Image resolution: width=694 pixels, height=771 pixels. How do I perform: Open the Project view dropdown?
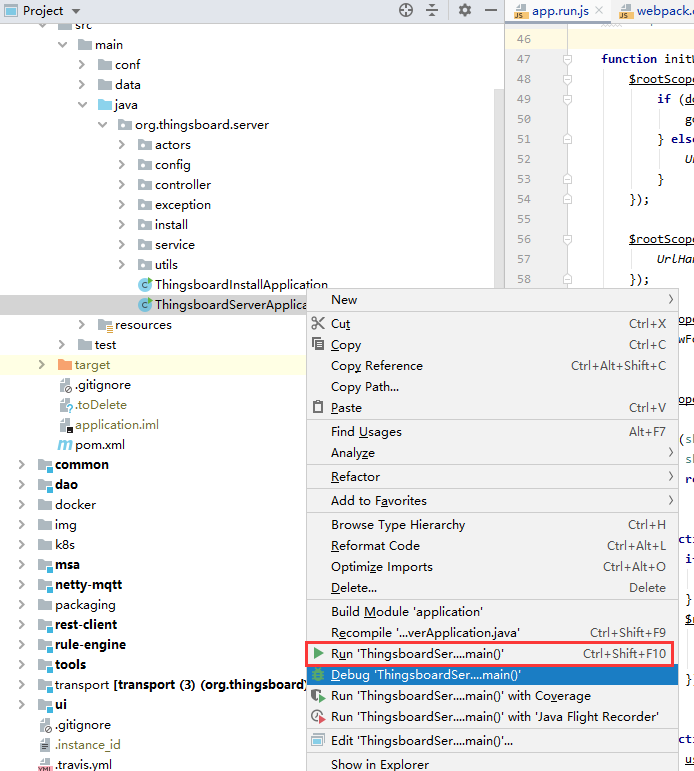pyautogui.click(x=76, y=11)
